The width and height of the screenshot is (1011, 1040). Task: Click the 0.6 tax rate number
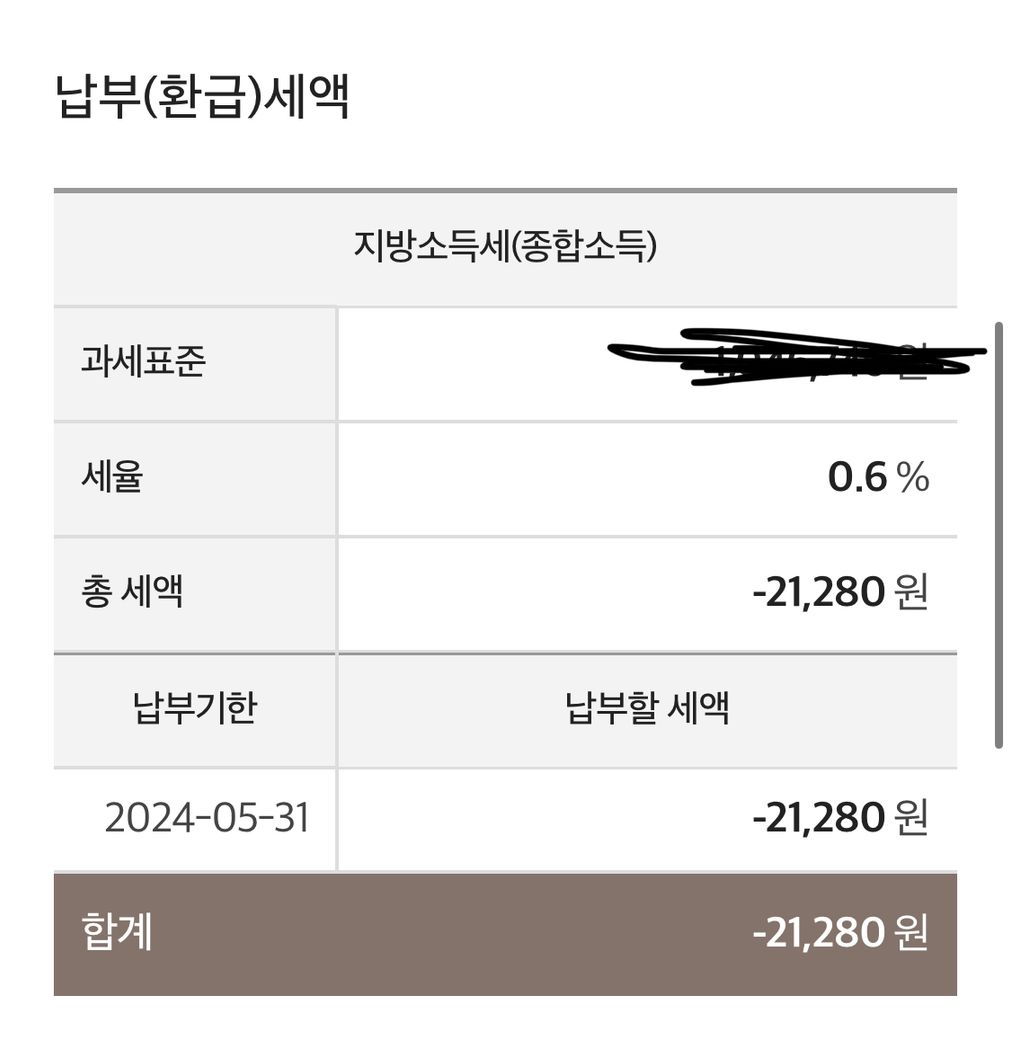point(857,478)
